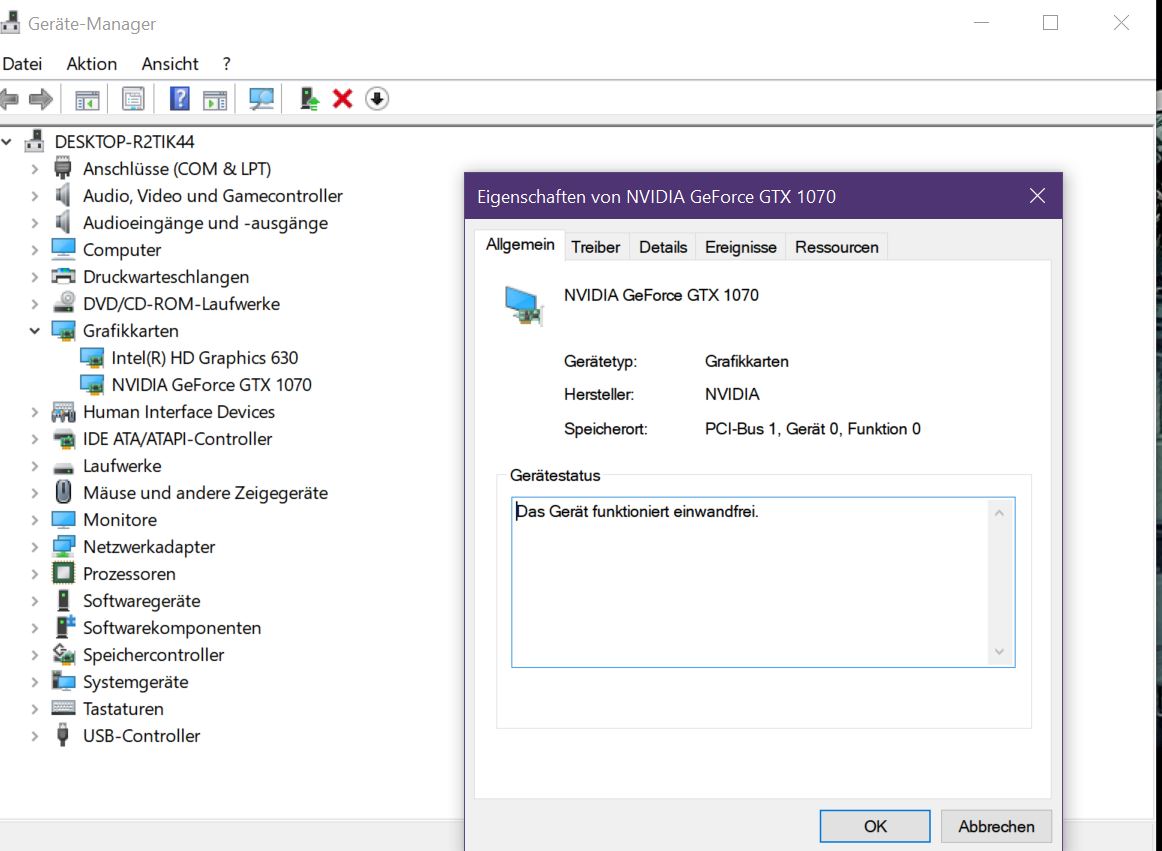Click the red X uninstall device icon

coord(342,99)
